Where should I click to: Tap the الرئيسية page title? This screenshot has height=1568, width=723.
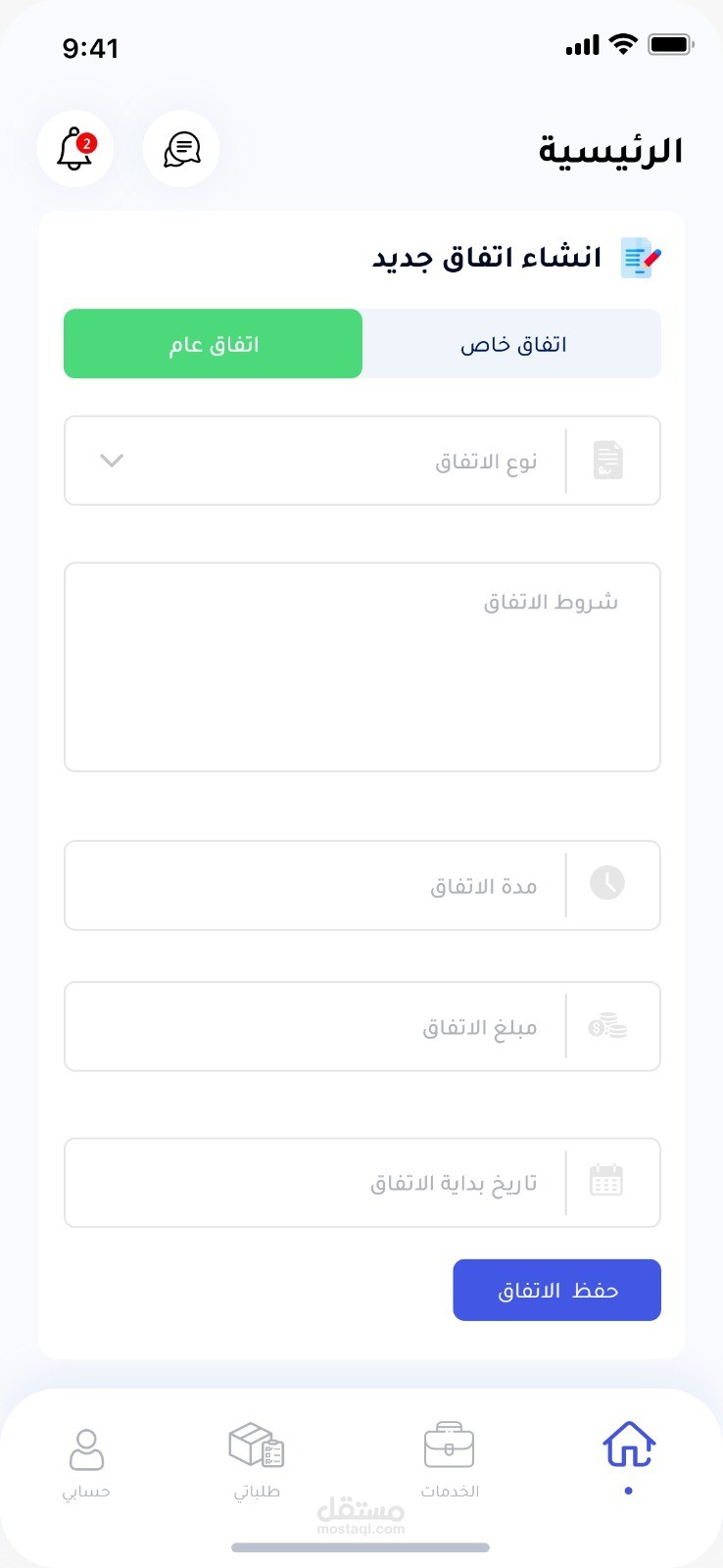click(609, 151)
